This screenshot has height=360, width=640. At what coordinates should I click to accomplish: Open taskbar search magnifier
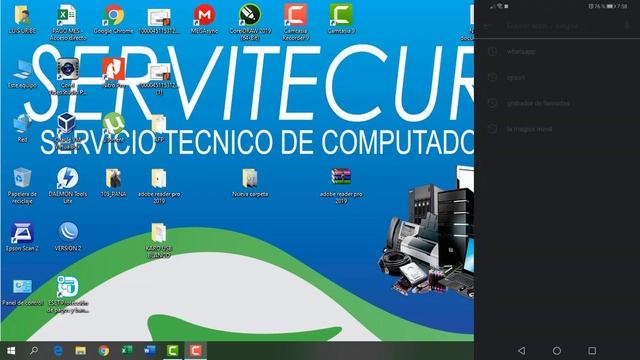[34, 351]
